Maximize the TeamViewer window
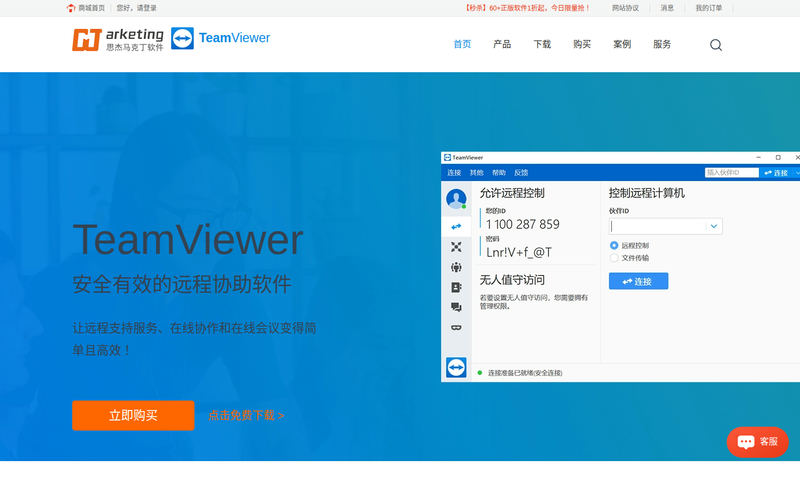800x500 pixels. point(778,158)
